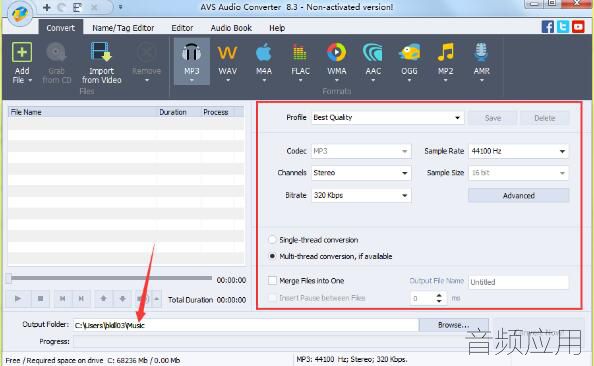
Task: Click the AVS application logo button
Action: point(20,14)
